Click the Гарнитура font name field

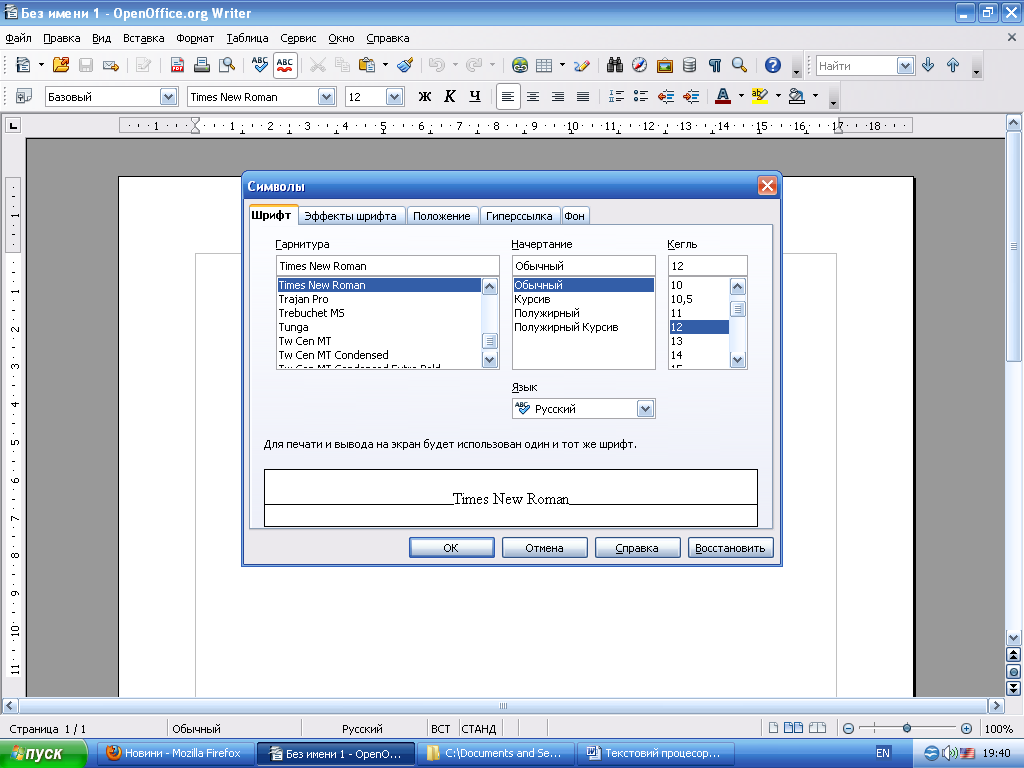388,266
